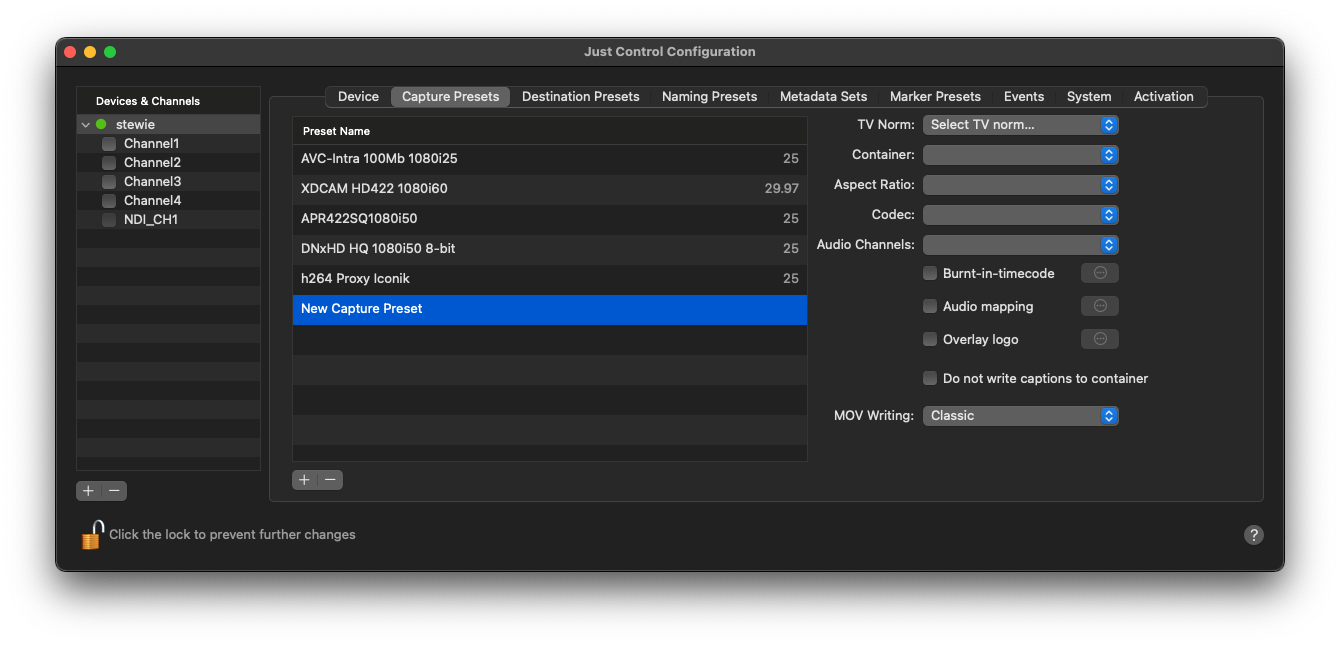Open the Aspect Ratio dropdown
1340x645 pixels.
click(1020, 185)
